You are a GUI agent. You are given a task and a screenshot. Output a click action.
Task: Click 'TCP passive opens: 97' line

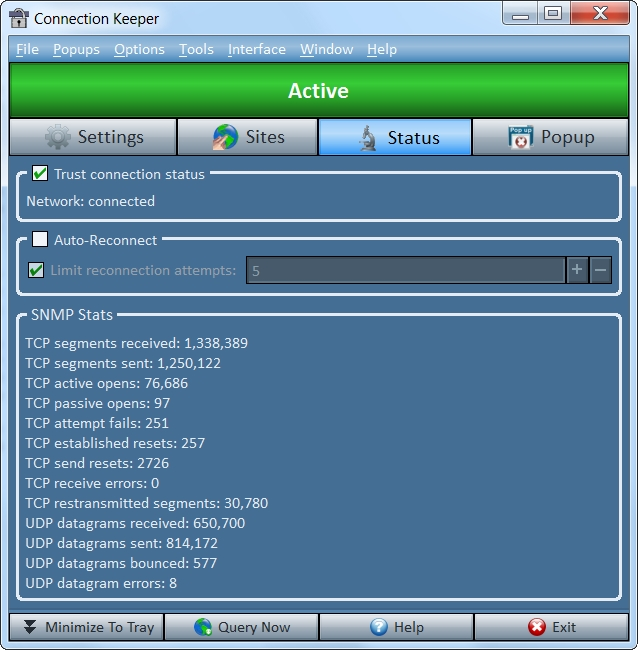tap(97, 403)
